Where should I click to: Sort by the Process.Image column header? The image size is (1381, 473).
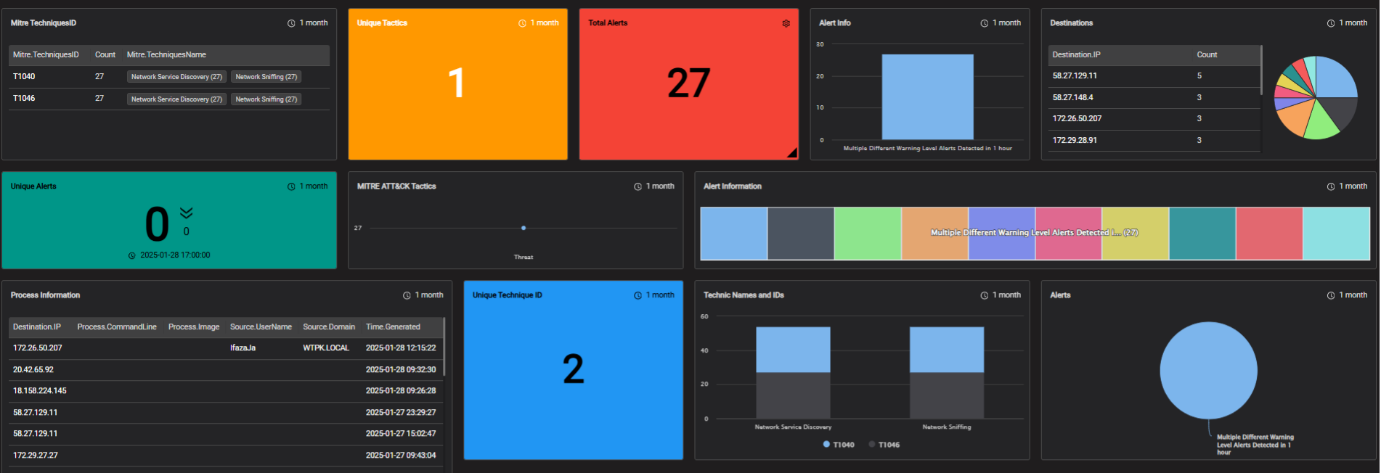(x=194, y=326)
